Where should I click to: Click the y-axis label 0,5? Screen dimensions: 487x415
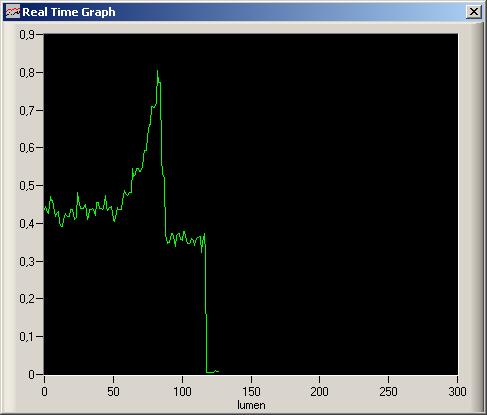click(27, 186)
